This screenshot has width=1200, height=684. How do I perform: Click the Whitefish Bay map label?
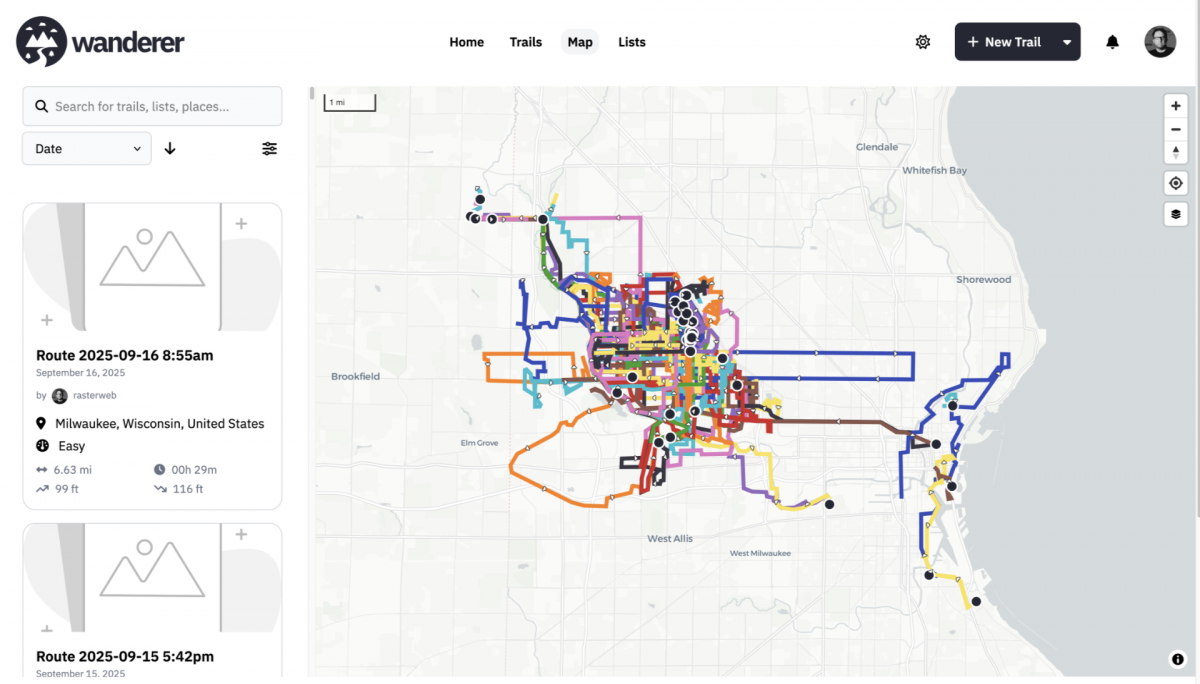(x=935, y=171)
